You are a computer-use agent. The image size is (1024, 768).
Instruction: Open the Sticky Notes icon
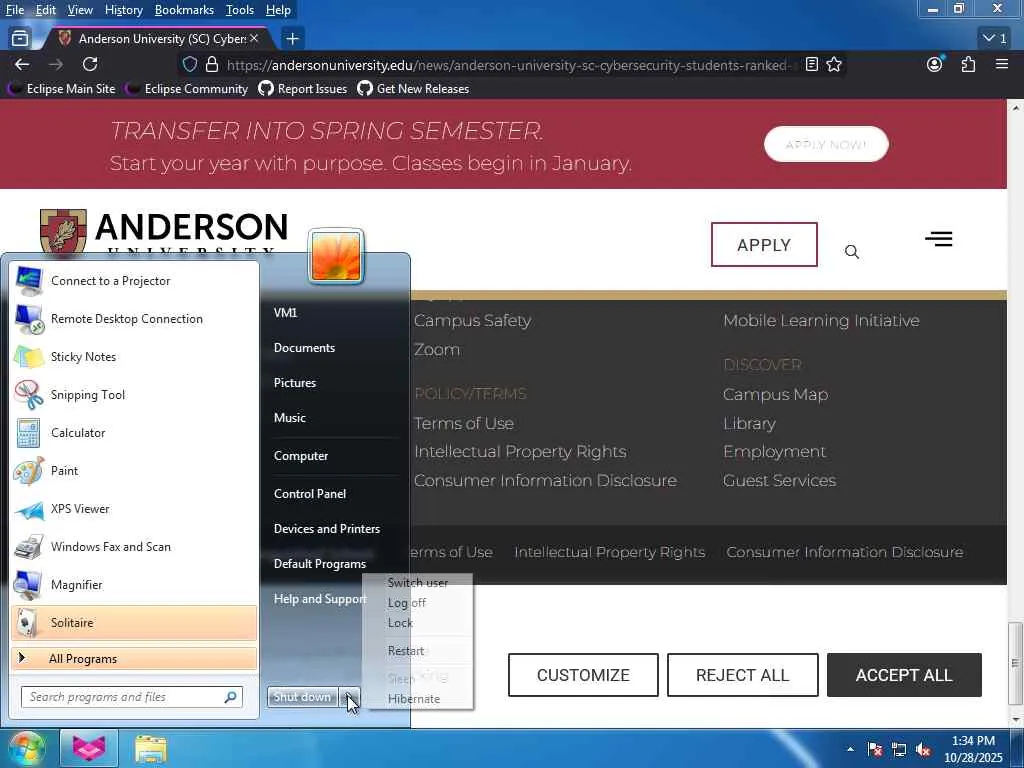29,357
